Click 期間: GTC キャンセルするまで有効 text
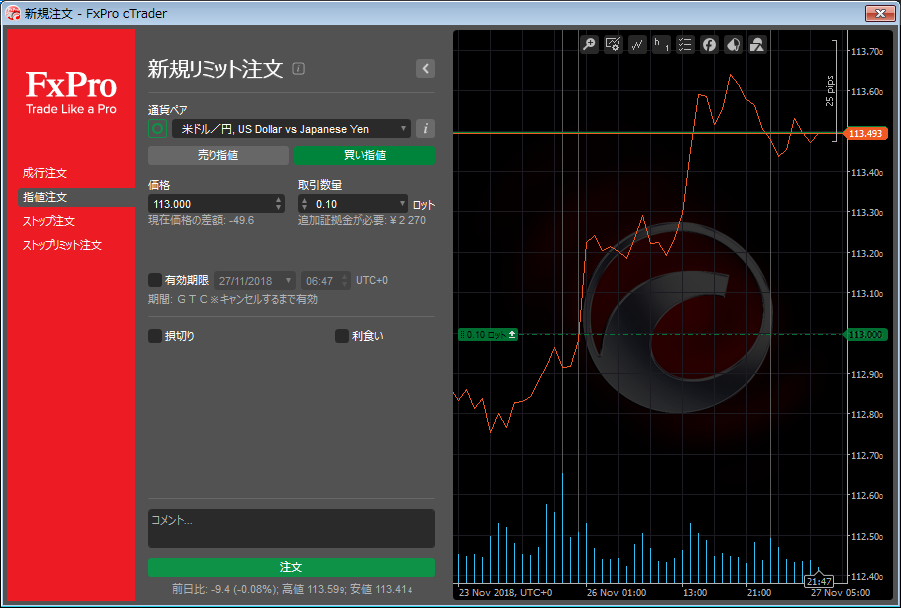 [233, 299]
